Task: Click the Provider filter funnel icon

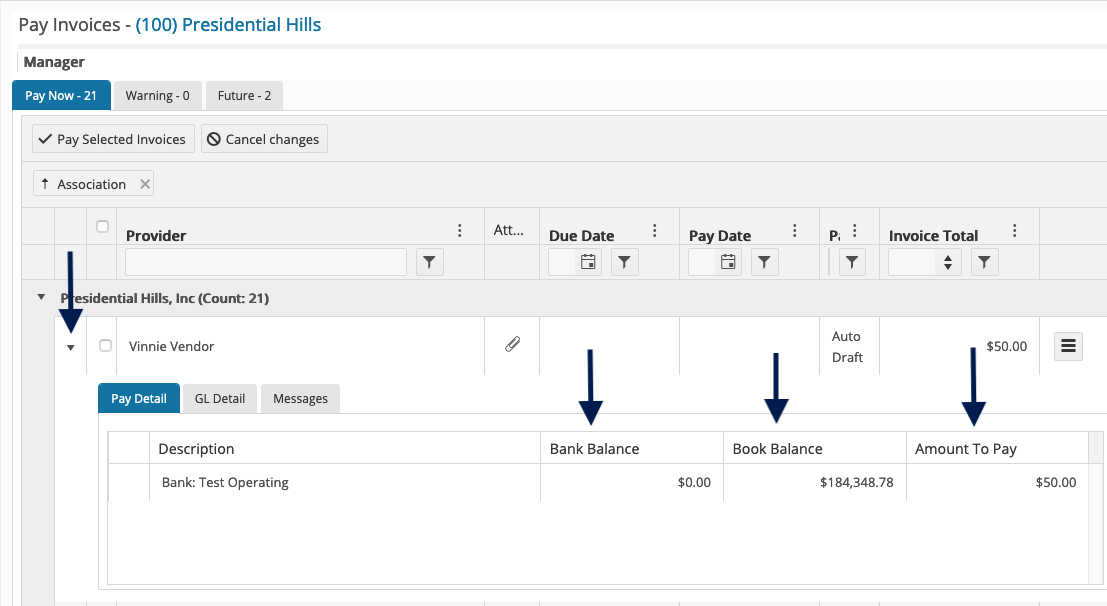Action: pyautogui.click(x=429, y=262)
